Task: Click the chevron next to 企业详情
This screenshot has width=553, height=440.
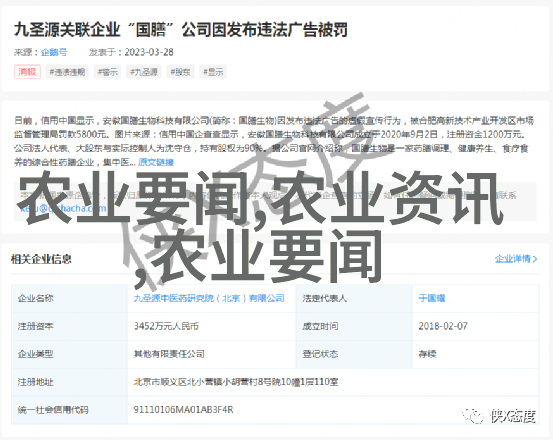Action: (535, 259)
